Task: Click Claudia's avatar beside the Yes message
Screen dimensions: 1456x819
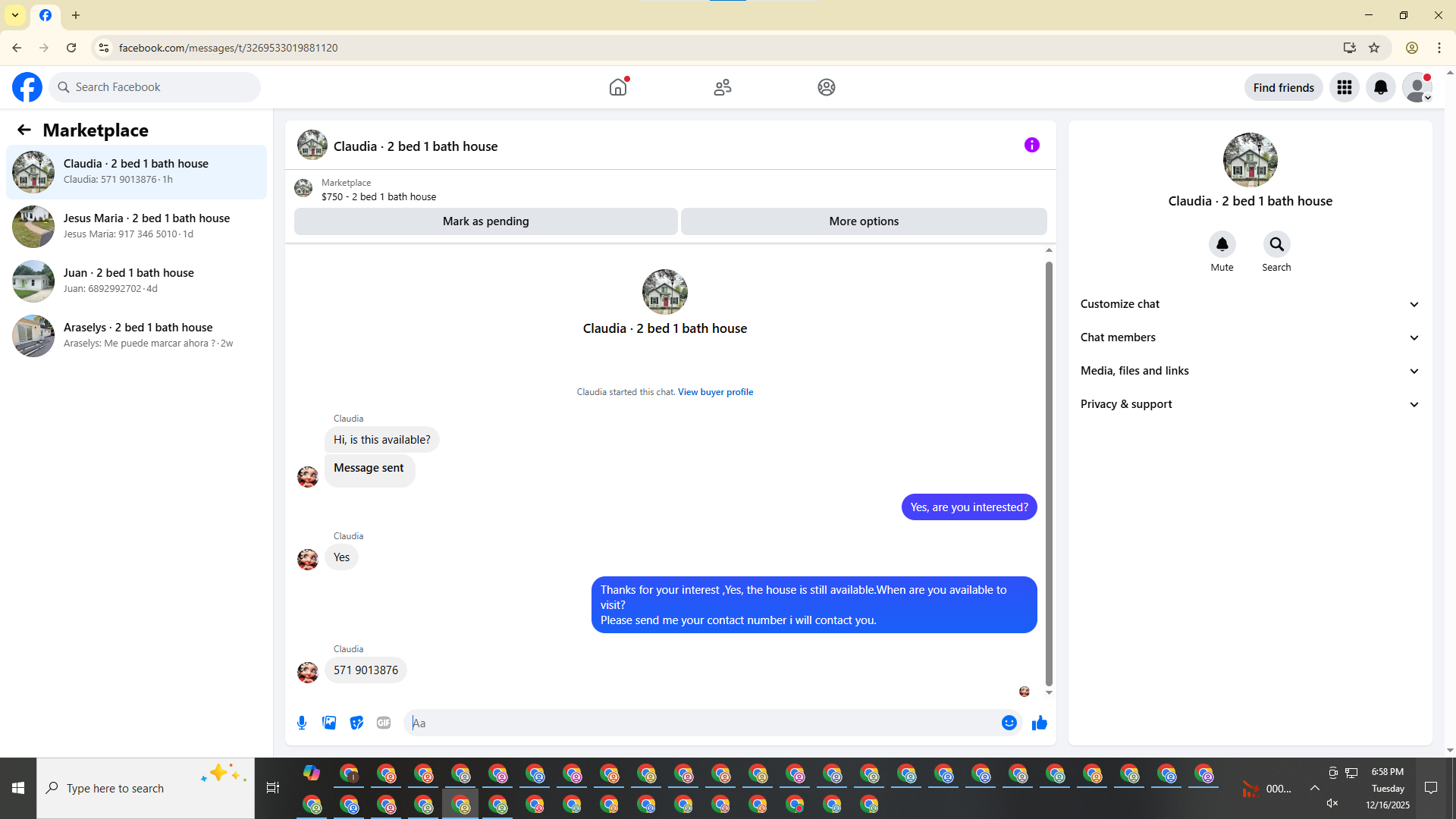Action: [x=308, y=559]
